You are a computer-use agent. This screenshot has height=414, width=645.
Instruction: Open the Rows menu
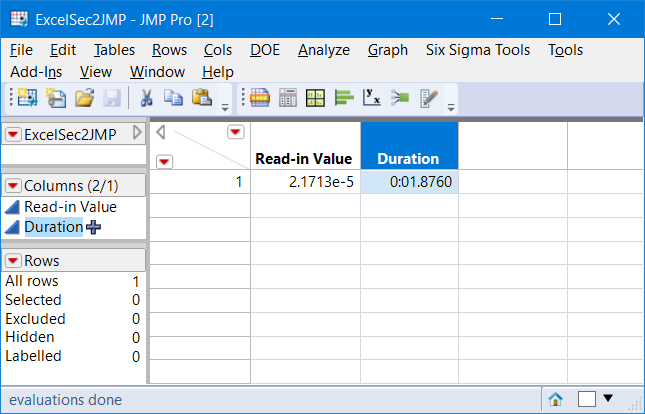tap(169, 50)
